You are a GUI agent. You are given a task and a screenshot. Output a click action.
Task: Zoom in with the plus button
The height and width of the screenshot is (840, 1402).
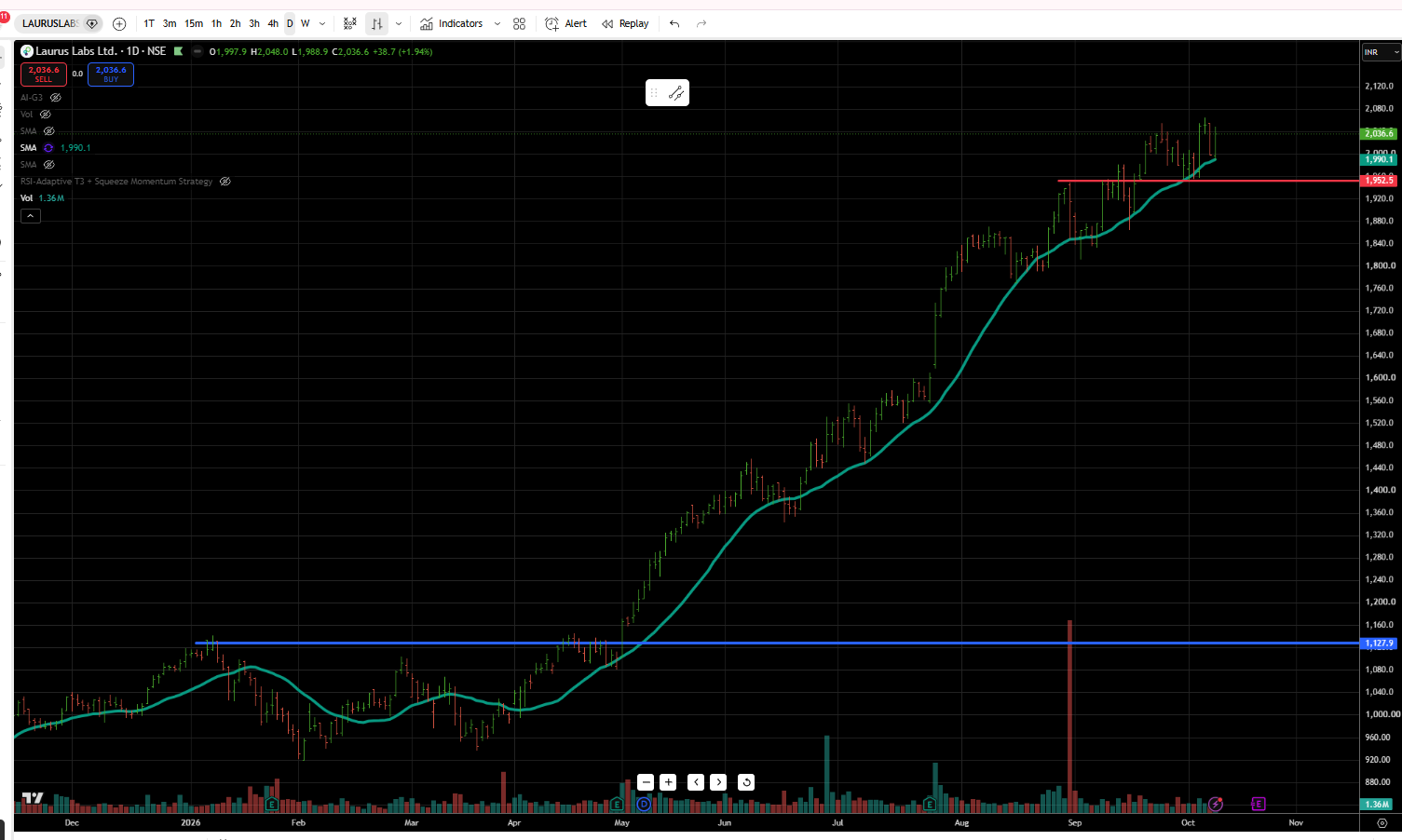[668, 782]
